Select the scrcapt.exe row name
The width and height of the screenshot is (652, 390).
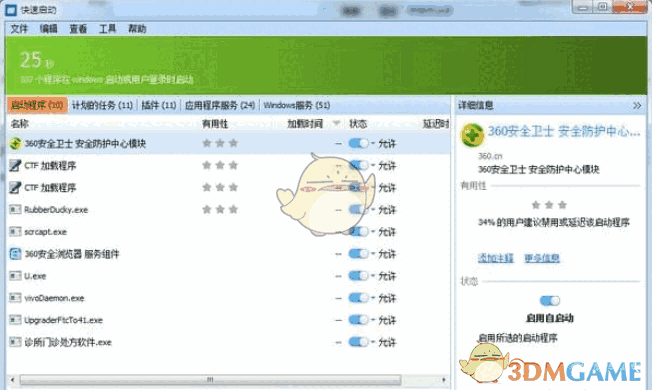click(x=45, y=232)
